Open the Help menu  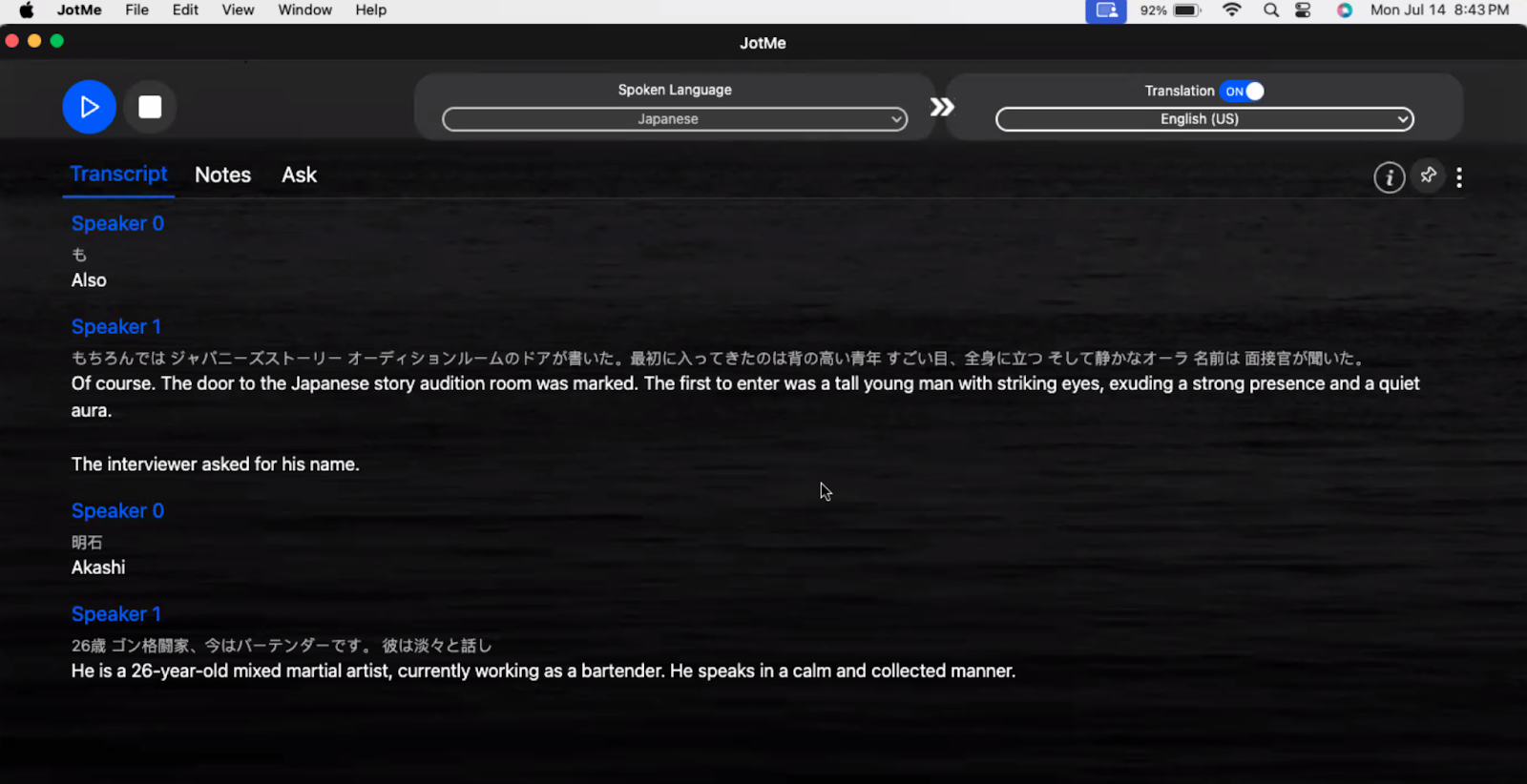click(371, 10)
